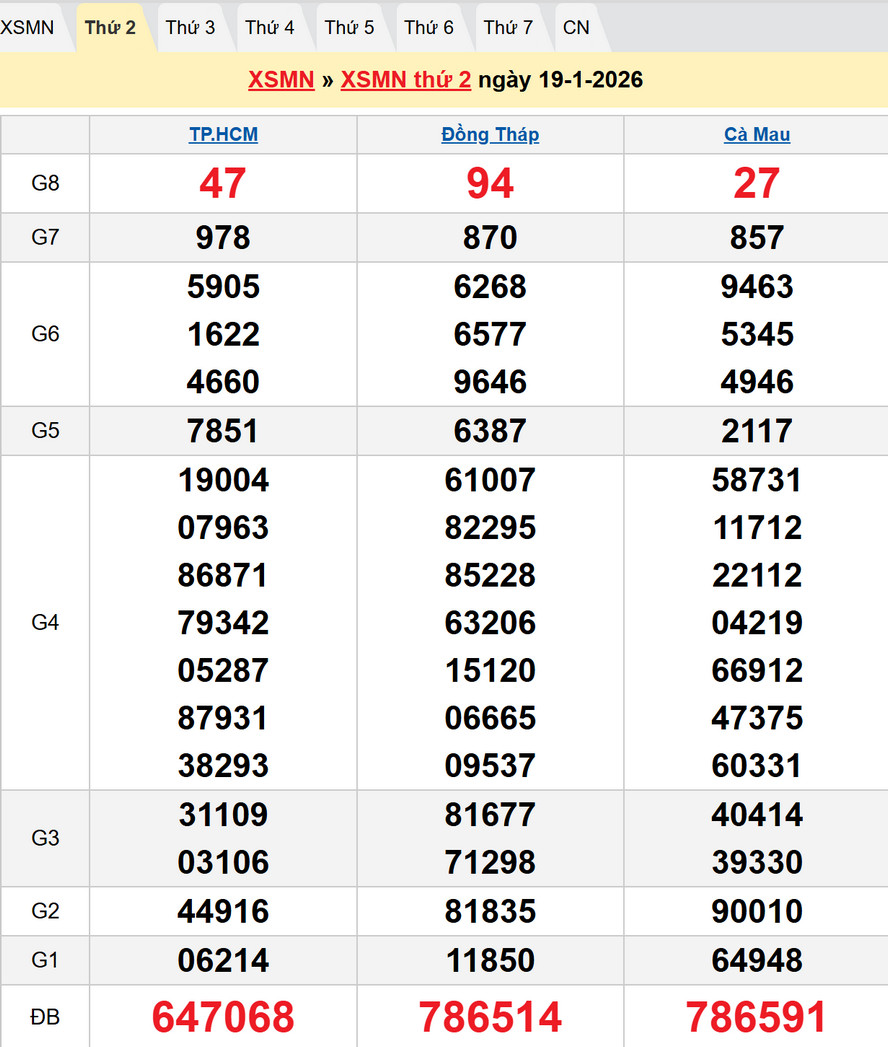Go to the Thứ 4 tab
Image resolution: width=888 pixels, height=1047 pixels.
tap(270, 27)
